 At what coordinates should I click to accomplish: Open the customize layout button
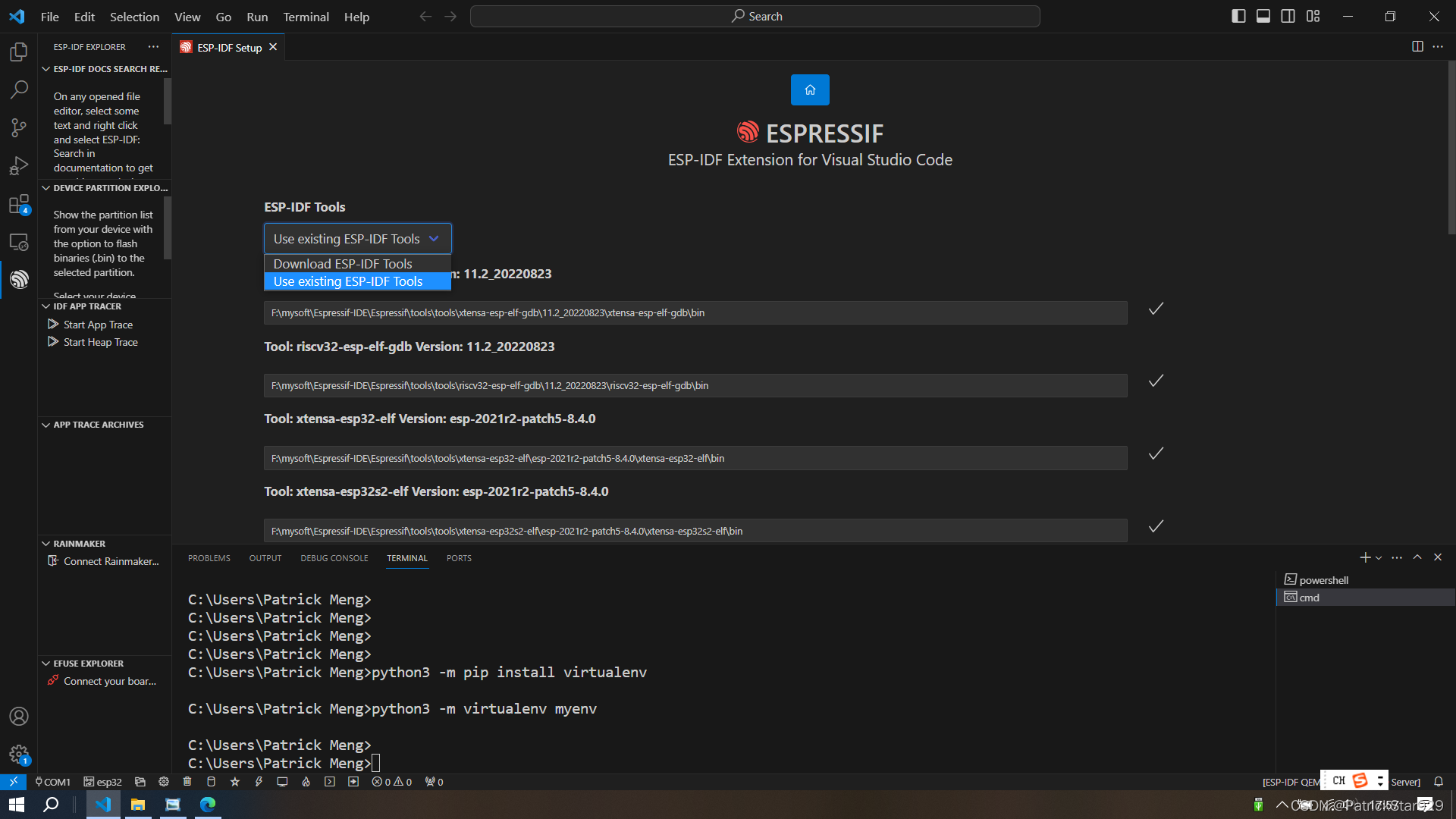1313,17
